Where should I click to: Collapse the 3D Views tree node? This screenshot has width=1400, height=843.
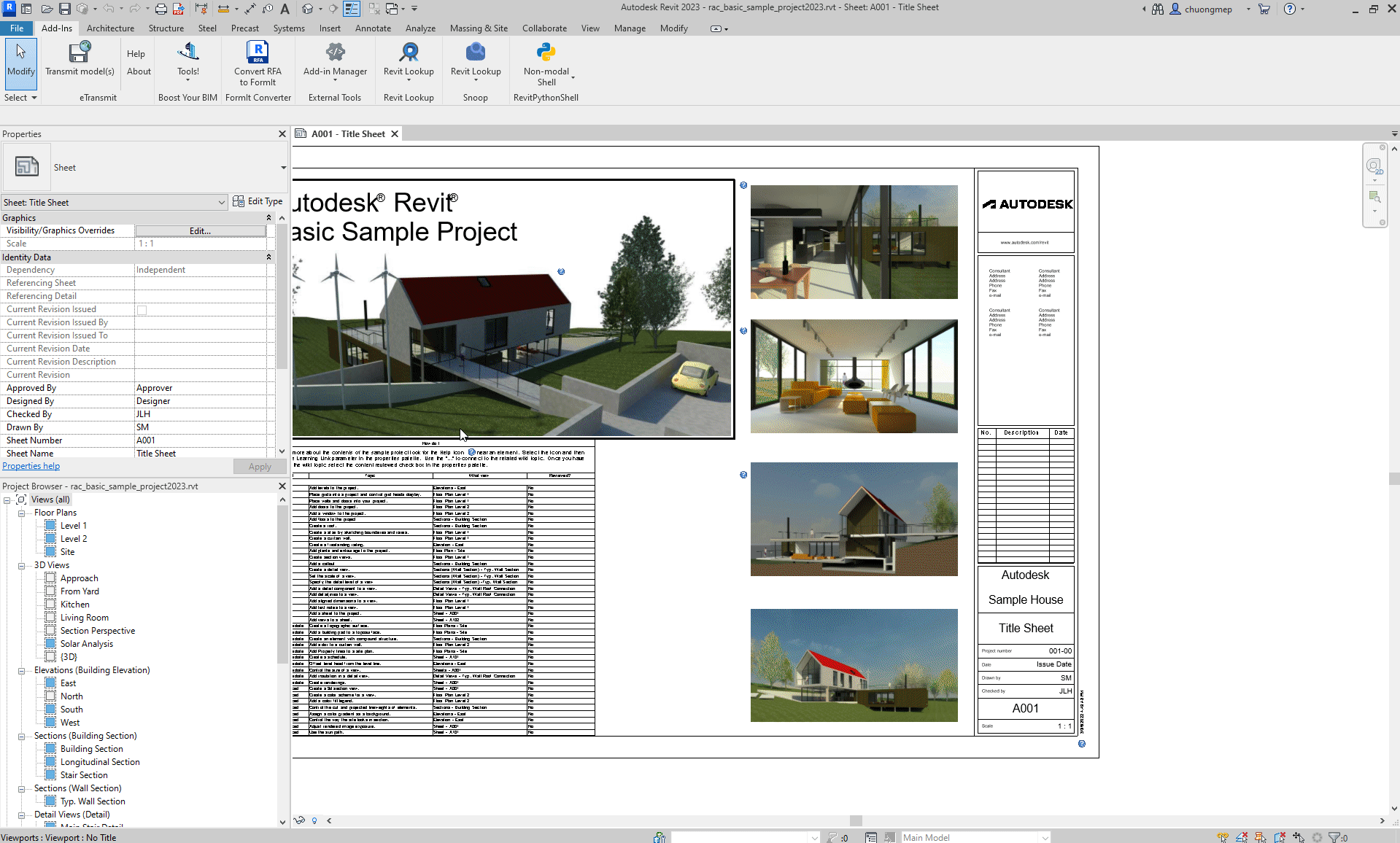(x=22, y=565)
